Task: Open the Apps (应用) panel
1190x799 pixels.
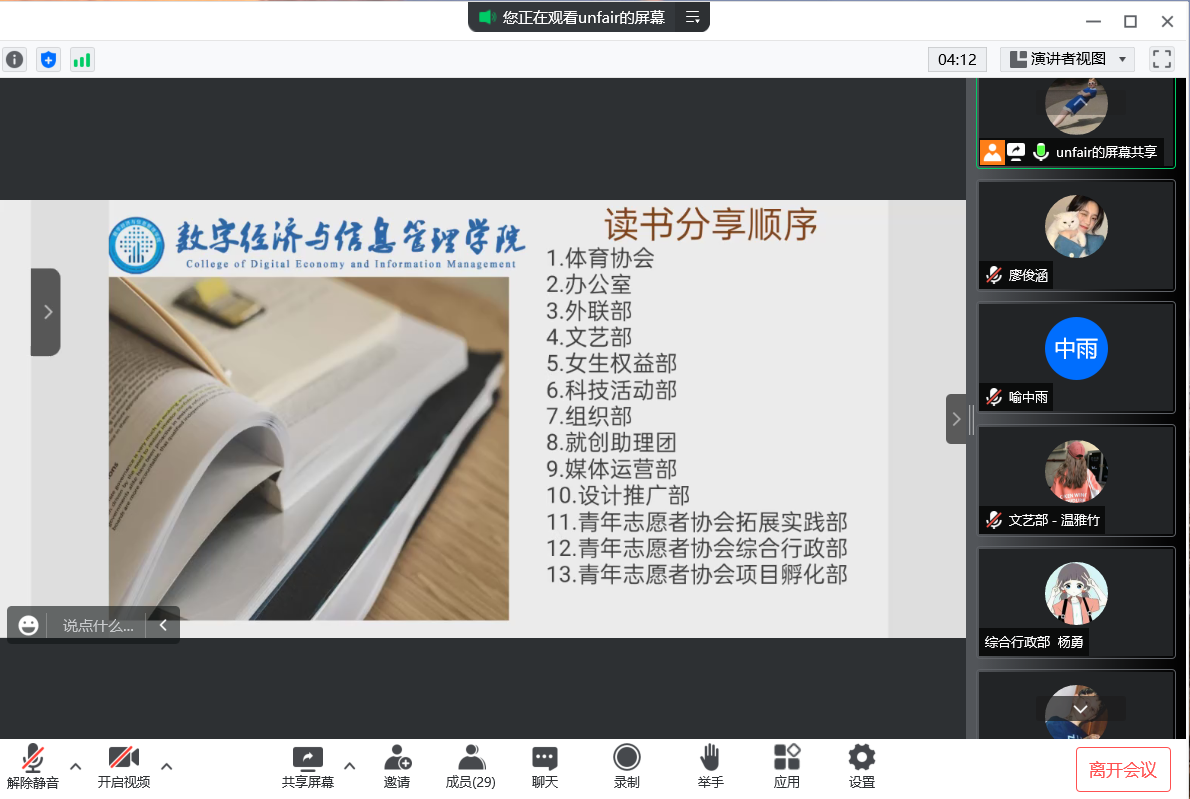Action: click(787, 766)
